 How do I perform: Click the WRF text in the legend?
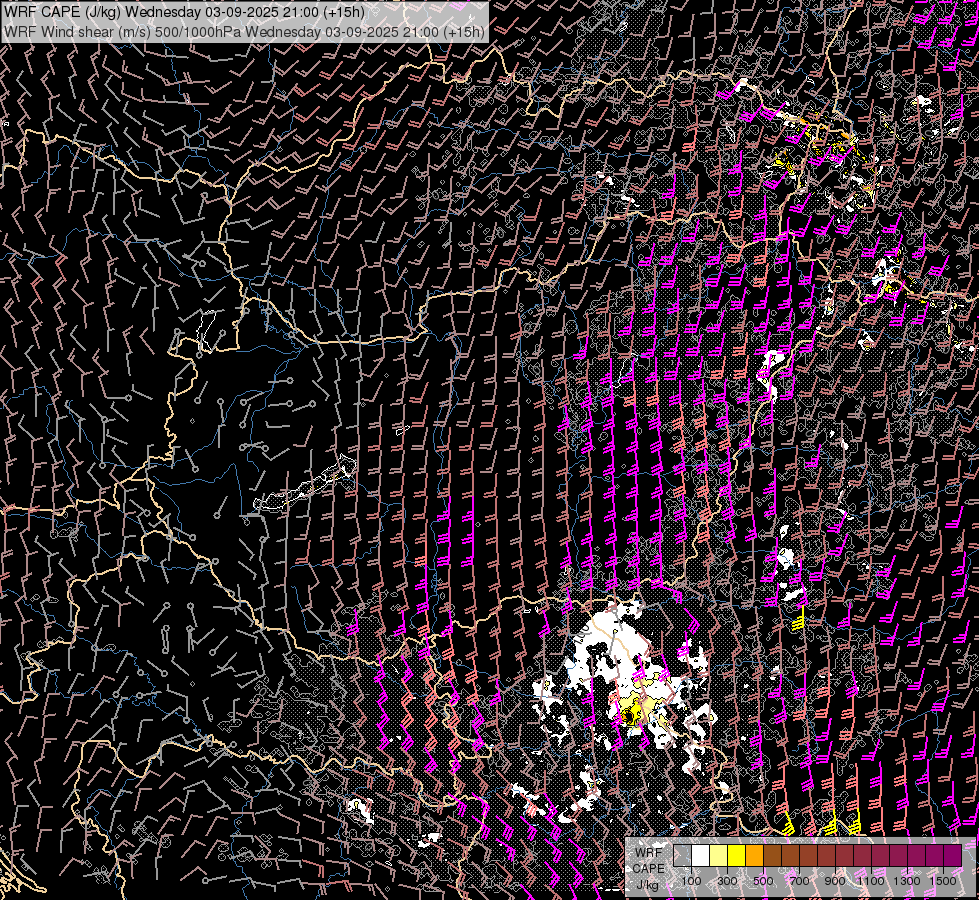(x=649, y=853)
